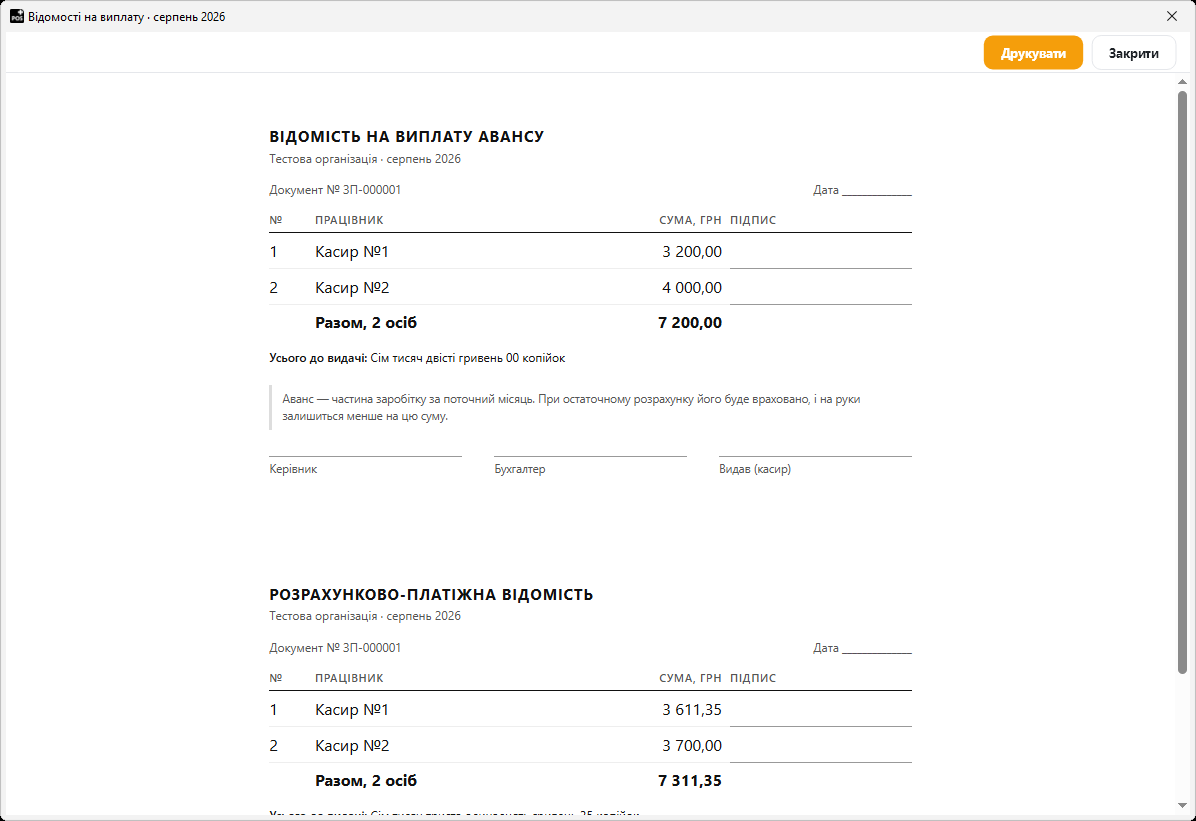Image resolution: width=1196 pixels, height=821 pixels.
Task: Click the 'Дата' field of the payroll statement
Action: pos(862,648)
